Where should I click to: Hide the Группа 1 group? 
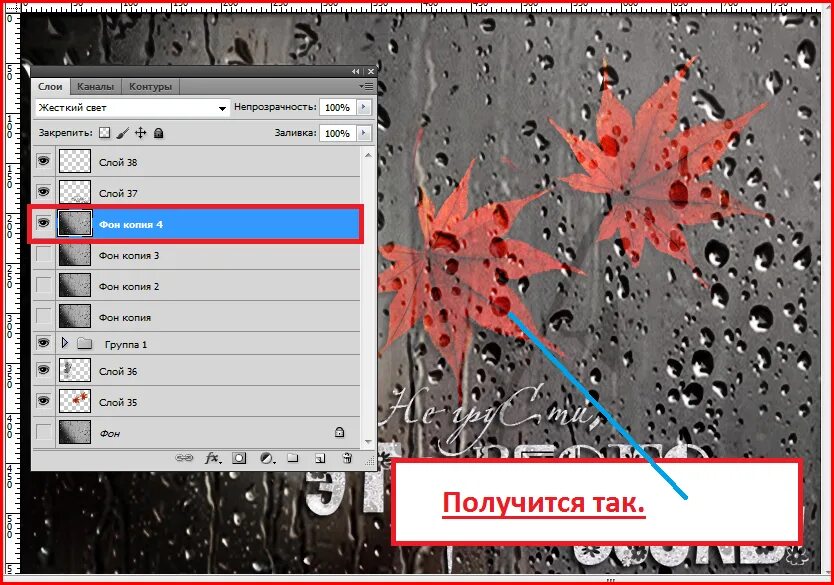(x=43, y=343)
